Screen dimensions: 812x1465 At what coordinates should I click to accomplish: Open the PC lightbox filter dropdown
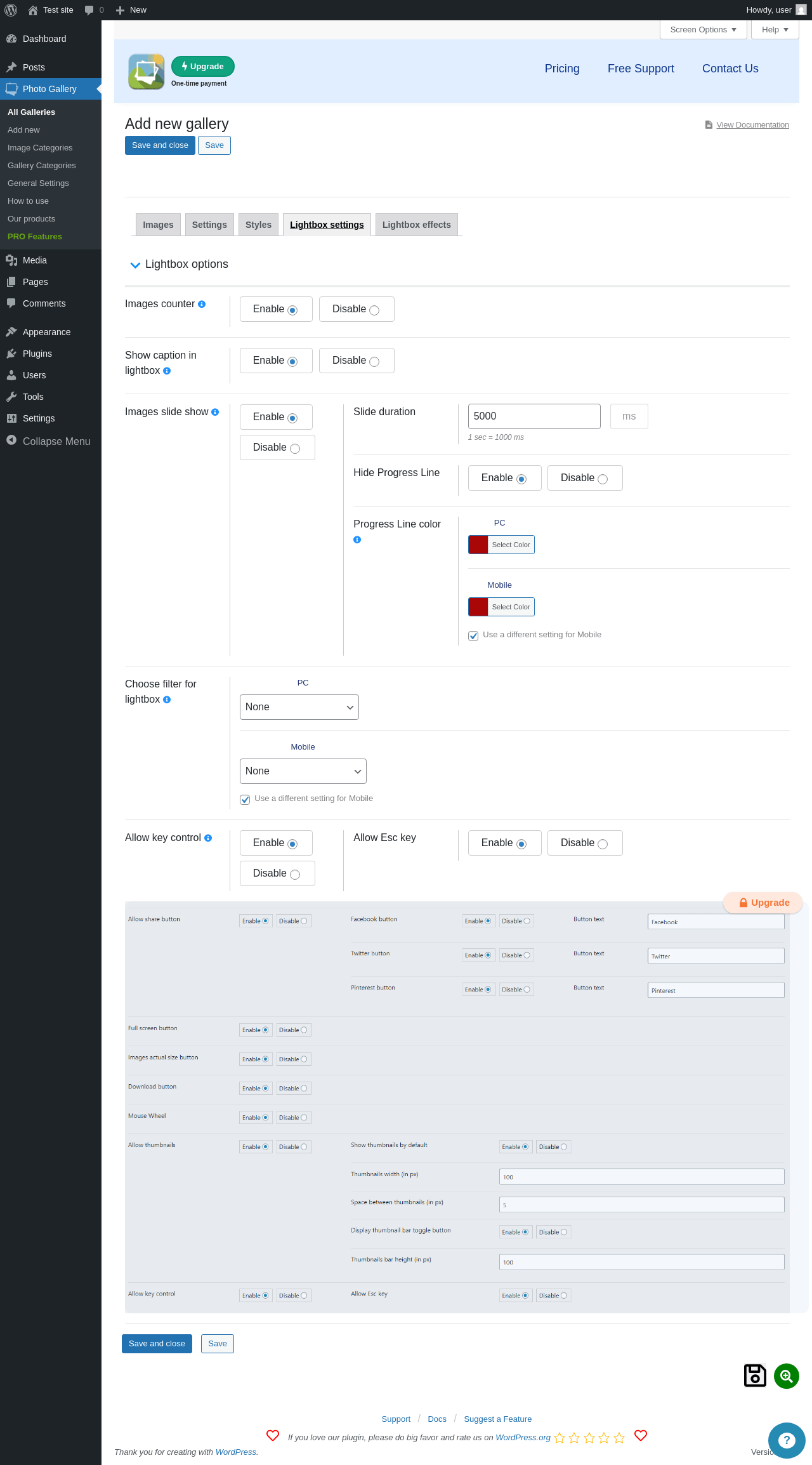[x=299, y=707]
